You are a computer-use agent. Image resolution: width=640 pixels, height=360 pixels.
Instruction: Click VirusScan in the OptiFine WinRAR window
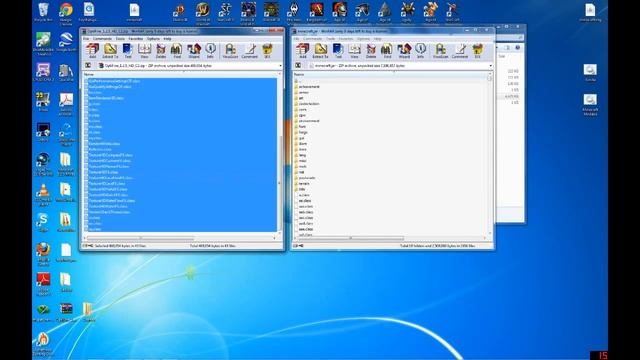pos(230,51)
